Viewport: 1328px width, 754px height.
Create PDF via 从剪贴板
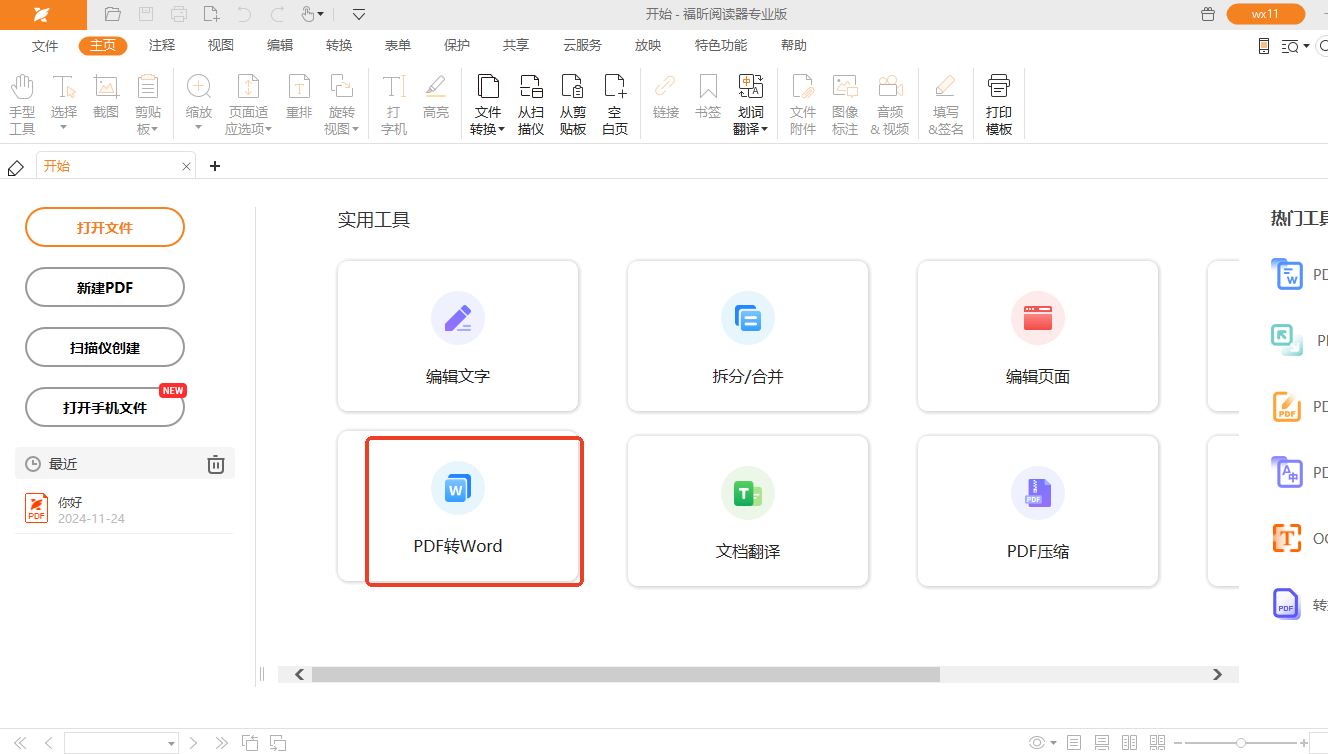point(573,104)
